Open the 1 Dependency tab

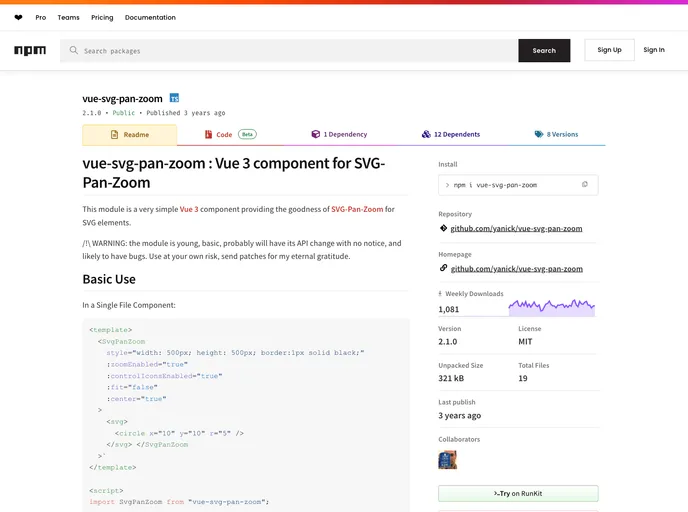pos(339,134)
